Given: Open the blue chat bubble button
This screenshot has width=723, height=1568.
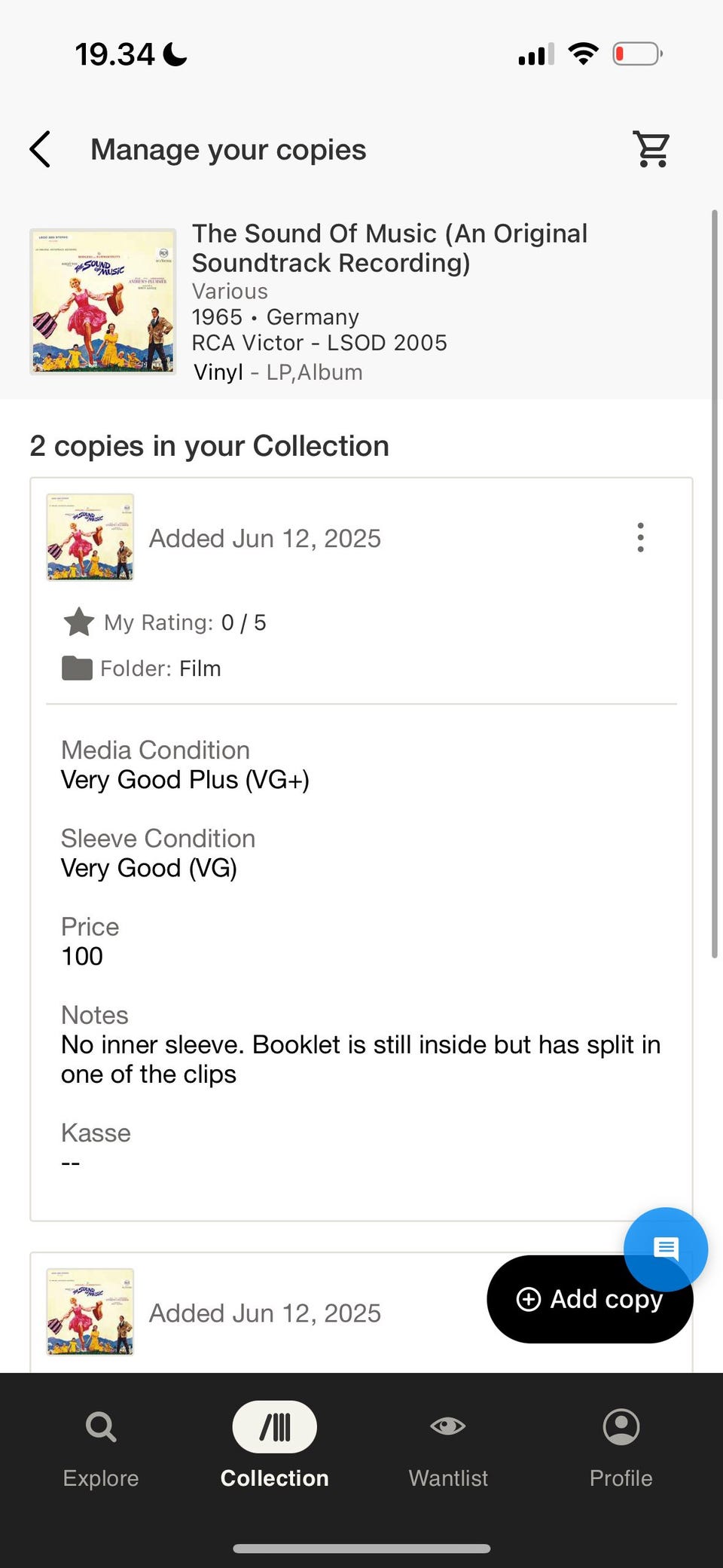Looking at the screenshot, I should tap(666, 1249).
